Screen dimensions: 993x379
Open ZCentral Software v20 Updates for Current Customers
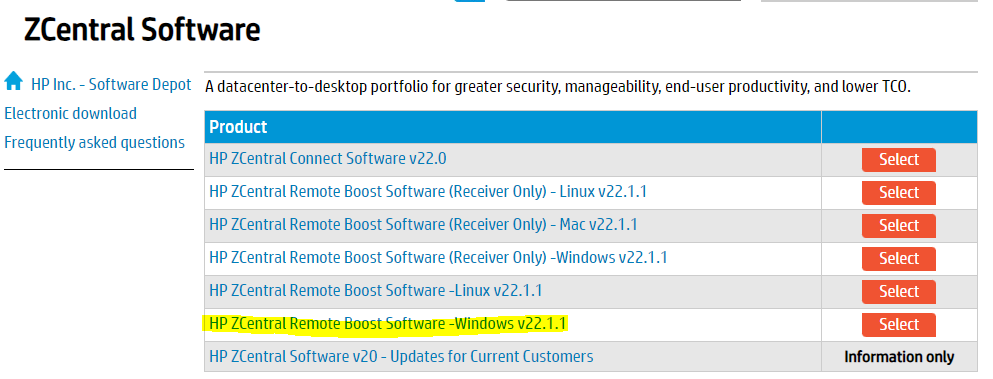pyautogui.click(x=401, y=356)
